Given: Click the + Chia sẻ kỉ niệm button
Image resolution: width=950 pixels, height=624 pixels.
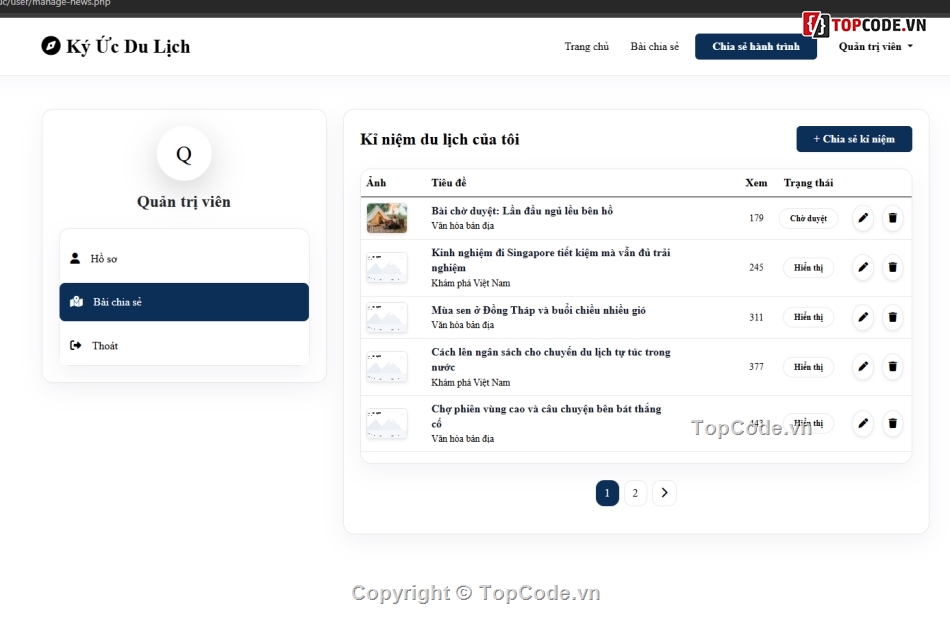Looking at the screenshot, I should [854, 139].
